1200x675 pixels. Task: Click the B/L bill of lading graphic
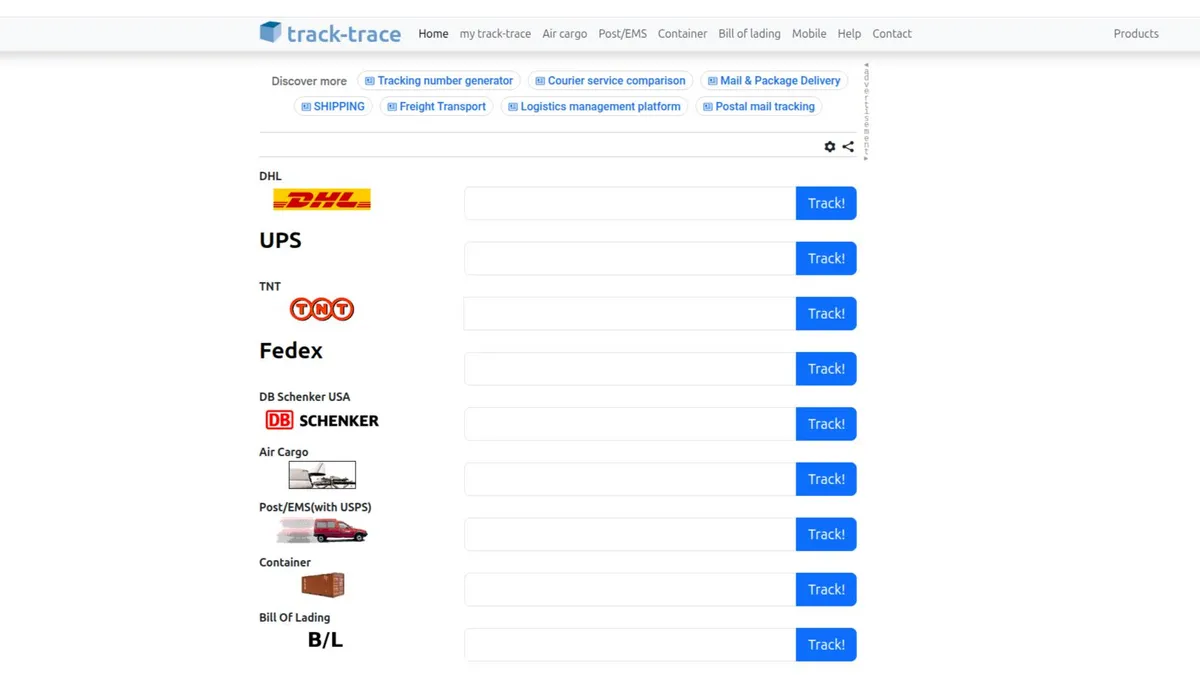pos(325,640)
